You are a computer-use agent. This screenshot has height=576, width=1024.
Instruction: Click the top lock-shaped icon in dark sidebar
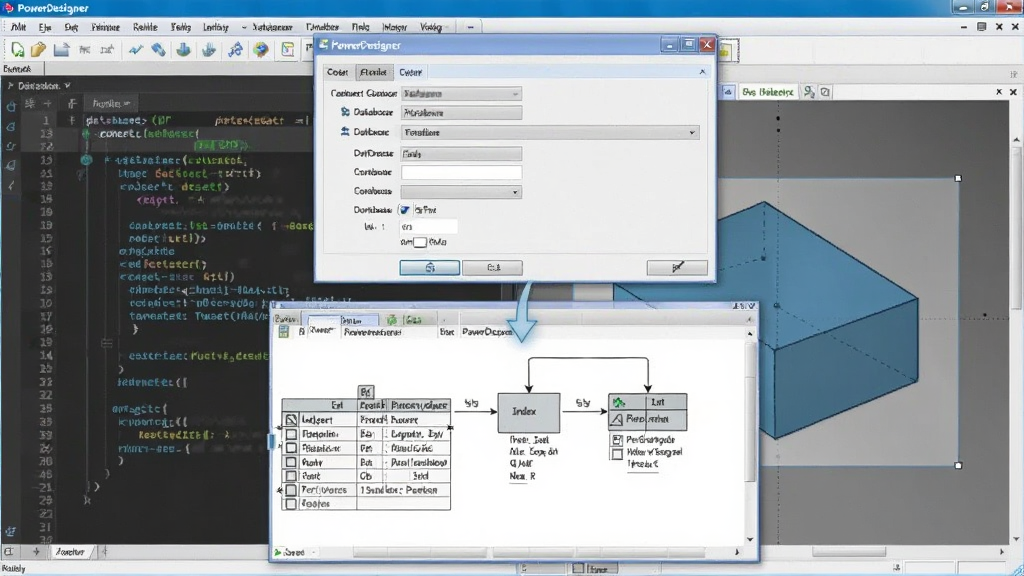pos(11,106)
